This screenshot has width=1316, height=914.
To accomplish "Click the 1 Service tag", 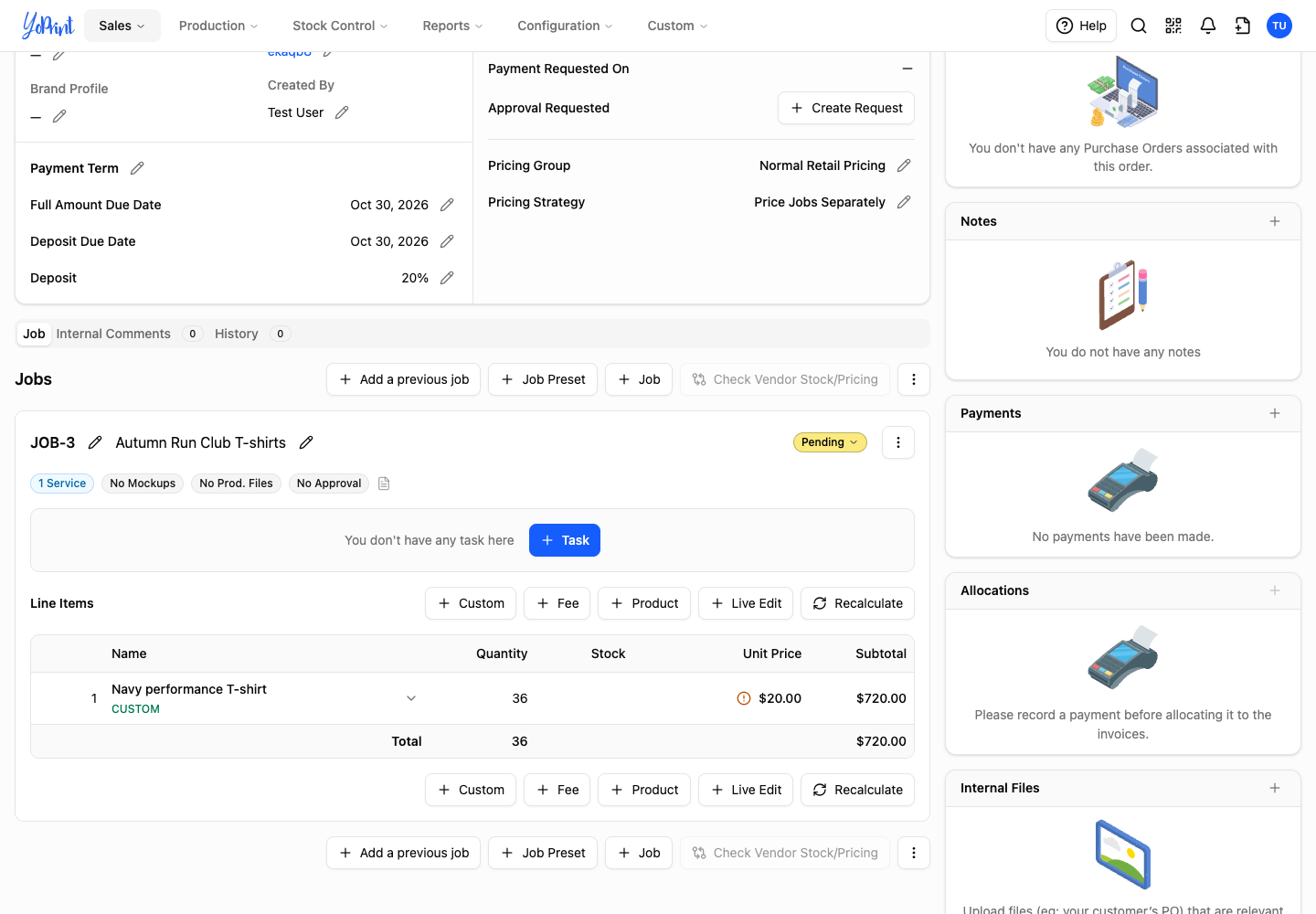I will (62, 484).
